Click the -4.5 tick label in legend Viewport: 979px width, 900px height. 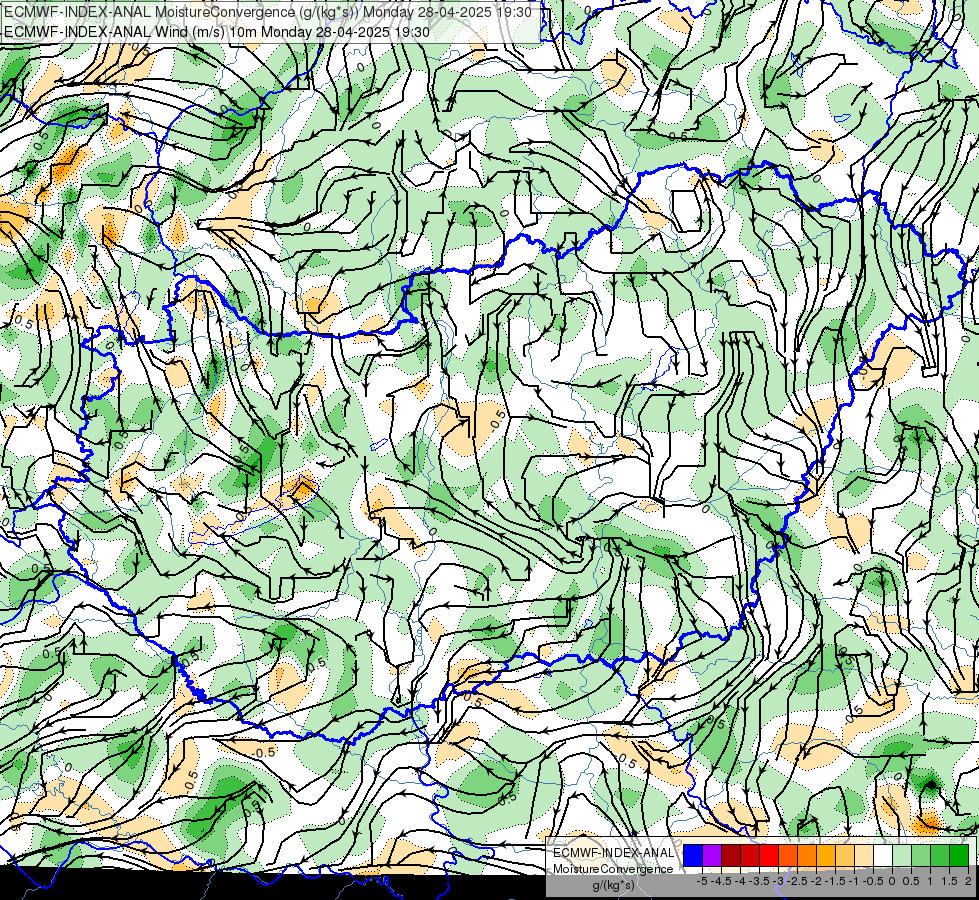click(721, 881)
